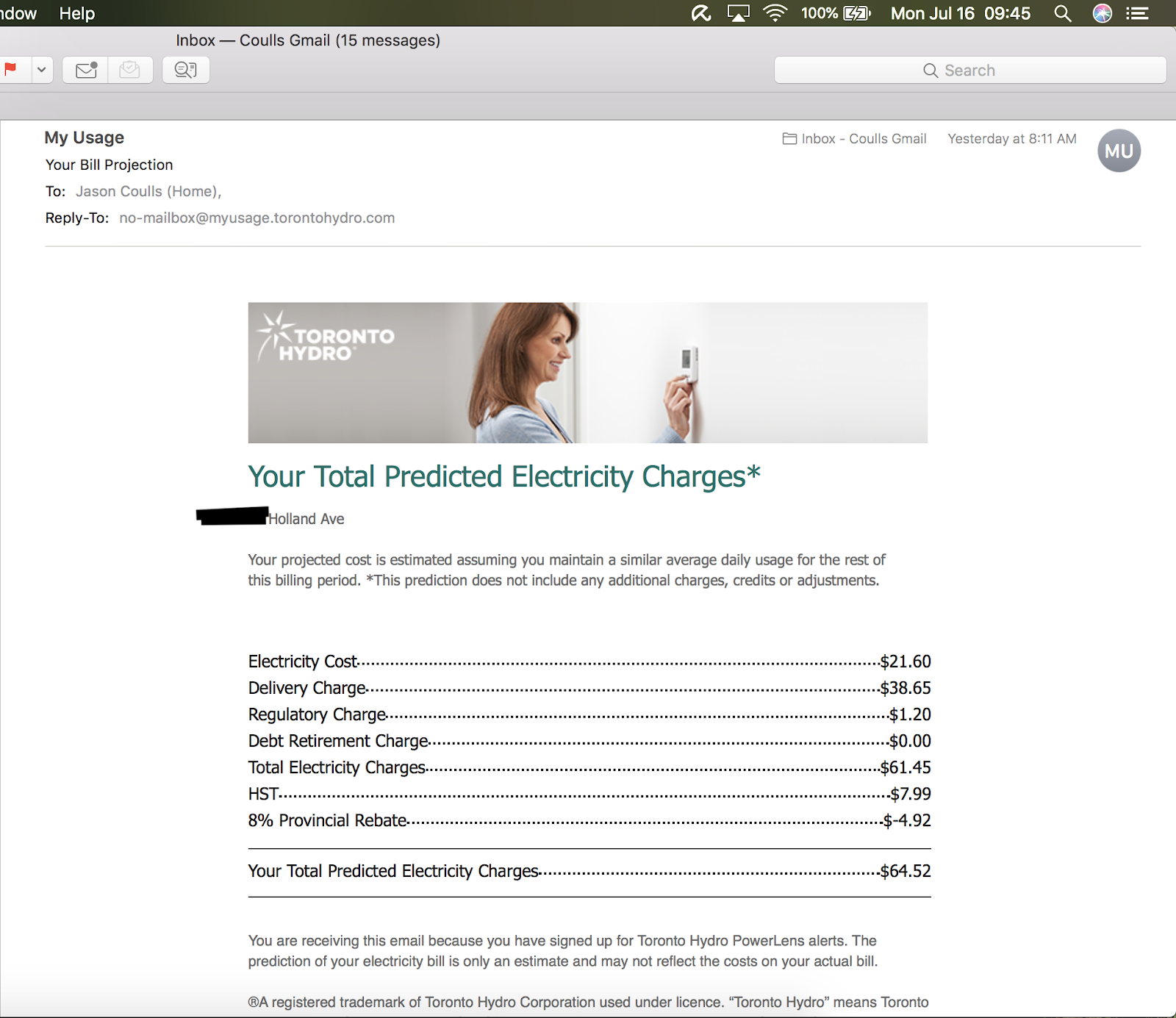
Task: Open the Help menu
Action: tap(76, 12)
